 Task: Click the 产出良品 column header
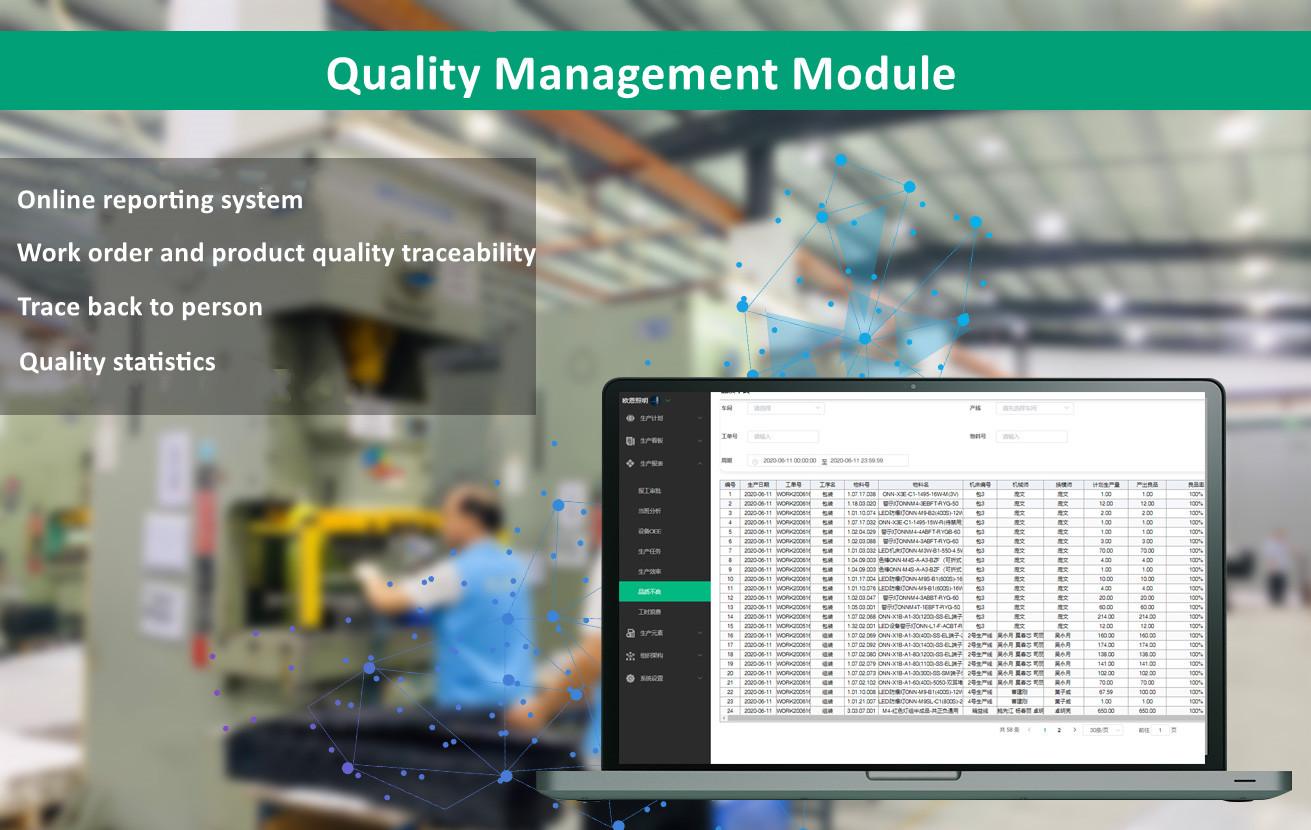click(x=1147, y=484)
